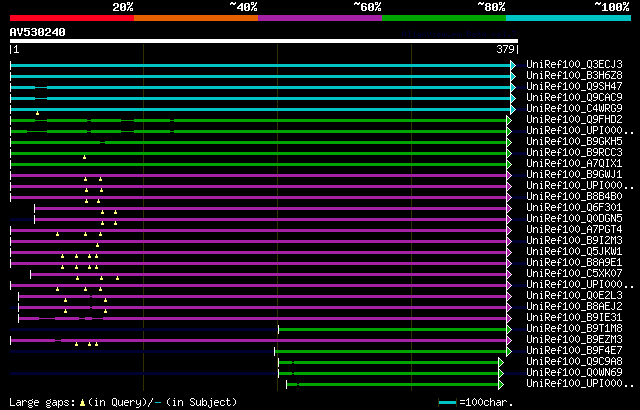Select the UniRef100_B8AEJ2 label

pos(574,307)
